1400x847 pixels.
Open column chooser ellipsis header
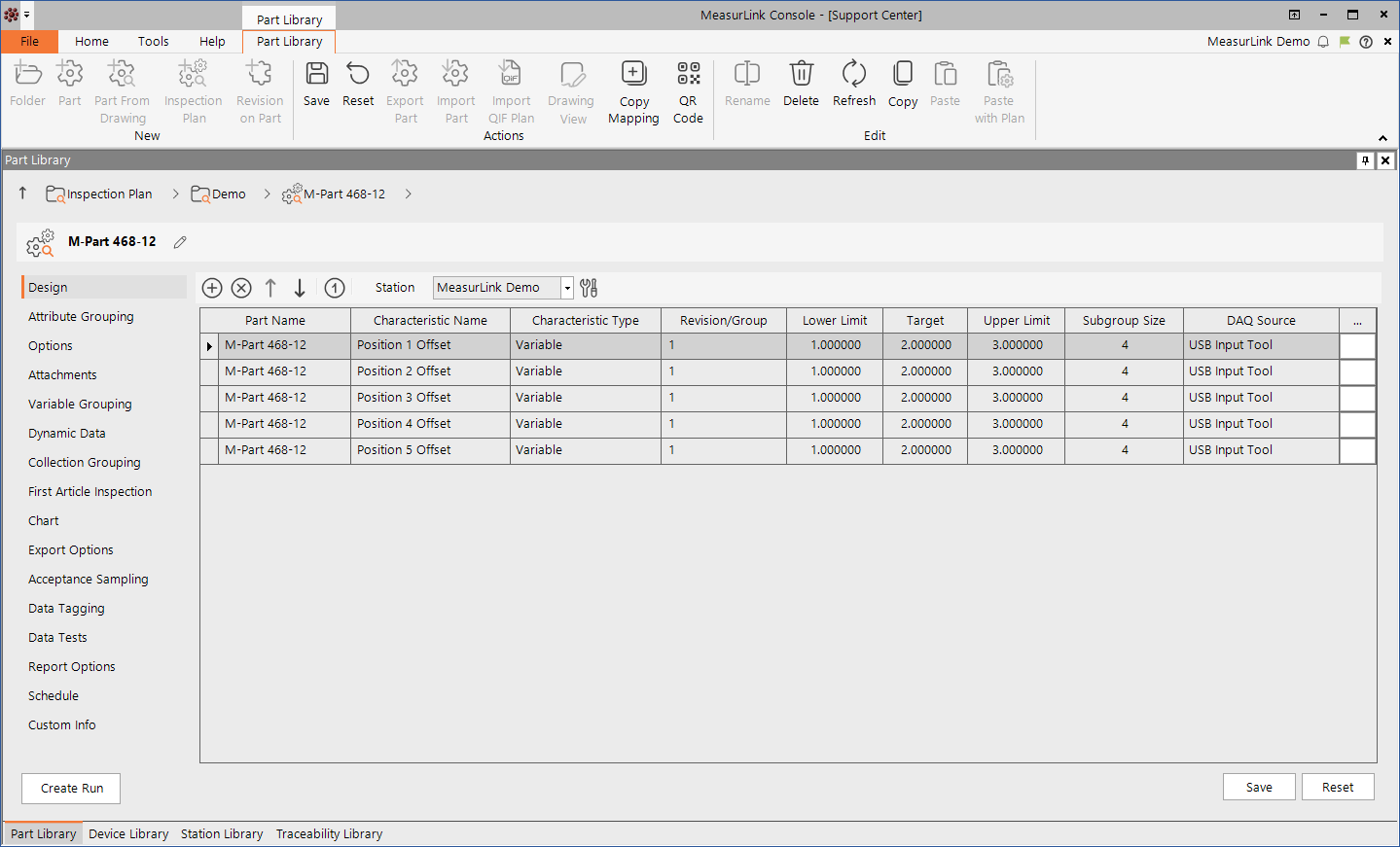1357,320
